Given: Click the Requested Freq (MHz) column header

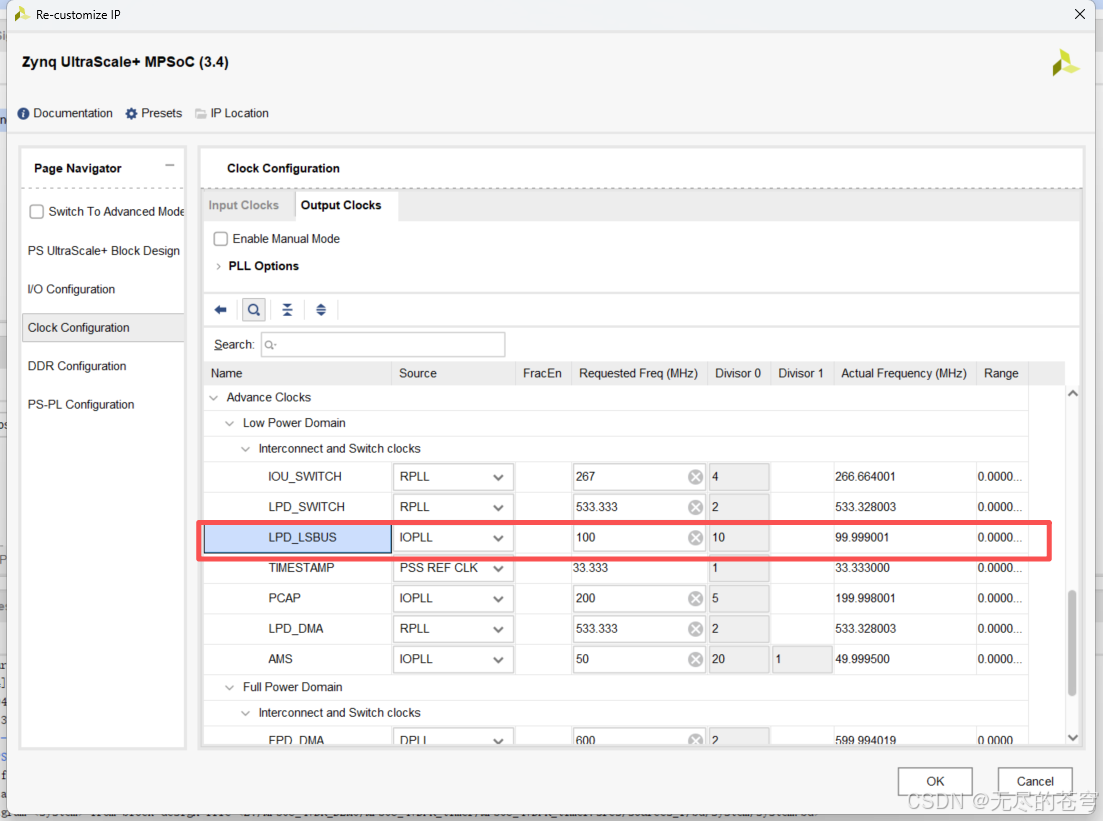Looking at the screenshot, I should [x=639, y=374].
